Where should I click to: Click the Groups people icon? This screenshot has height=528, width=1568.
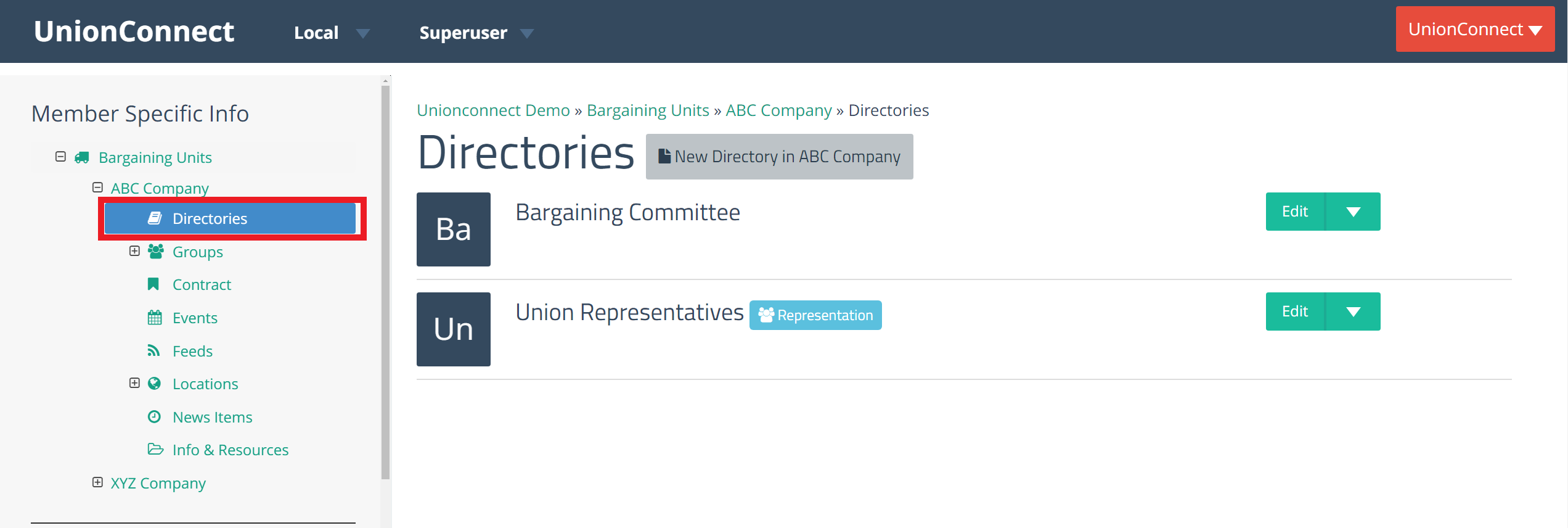(155, 251)
